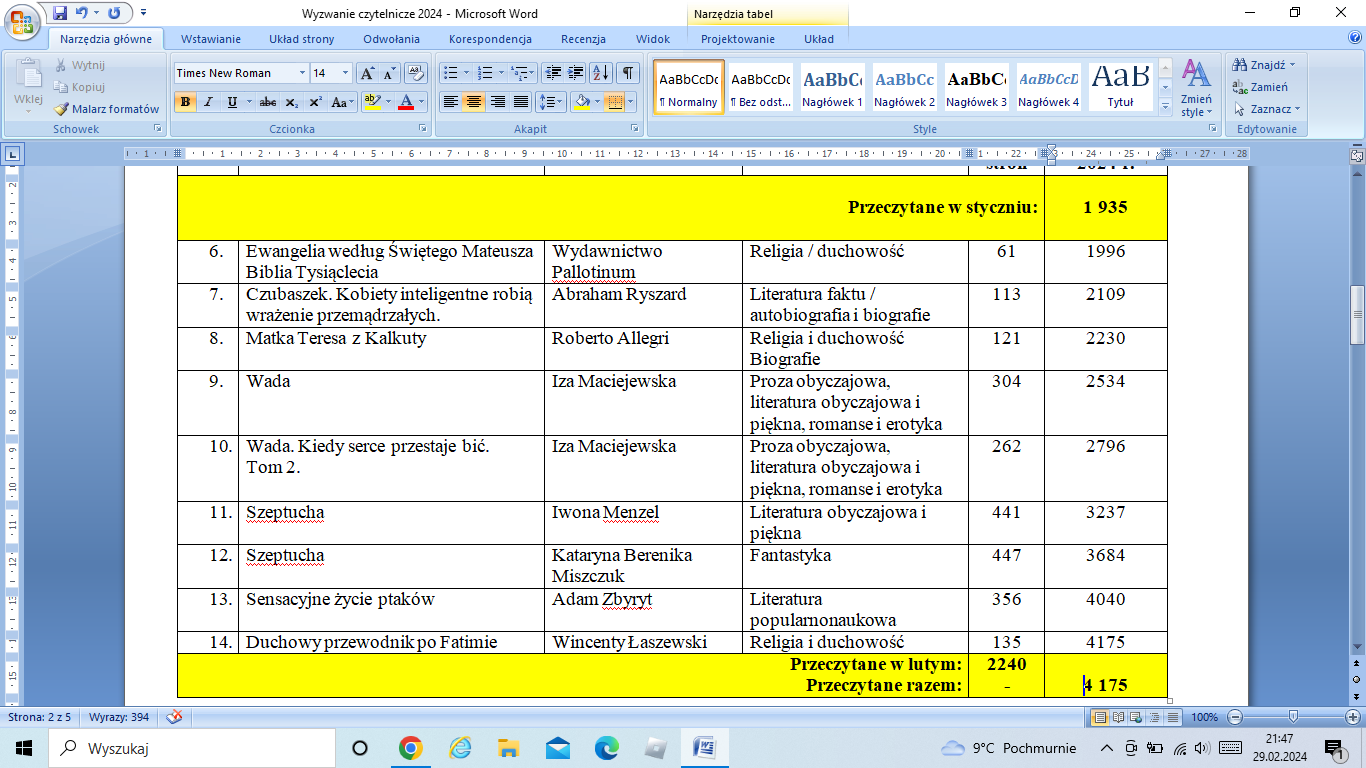The image size is (1366, 768).
Task: Apply strikethrough formatting
Action: point(267,102)
